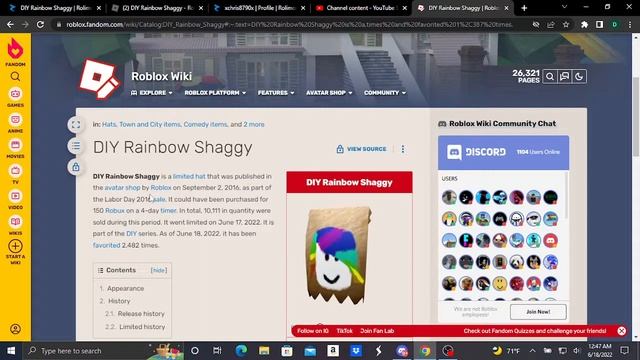Open tab search dropdown arrow
This screenshot has width=640, height=360.
(x=564, y=7)
